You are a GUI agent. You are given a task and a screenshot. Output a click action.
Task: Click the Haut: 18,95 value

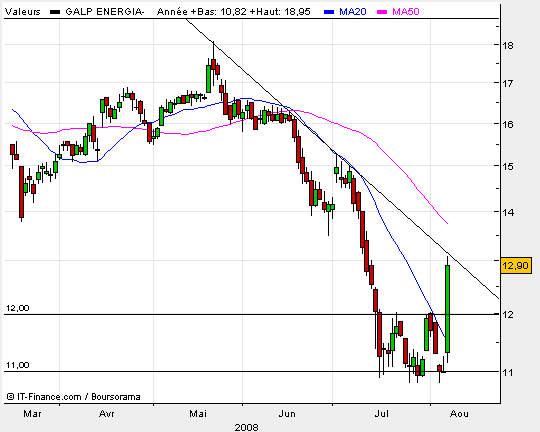[283, 12]
